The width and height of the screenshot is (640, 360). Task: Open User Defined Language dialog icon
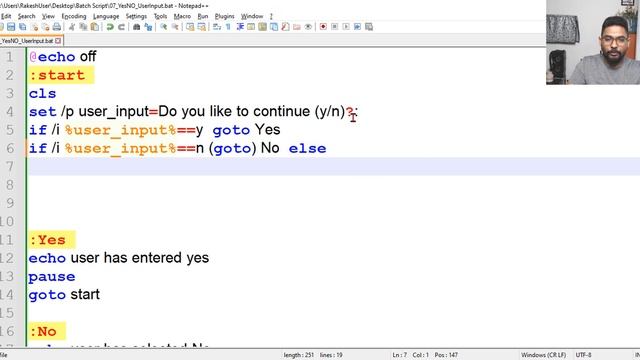[x=251, y=27]
